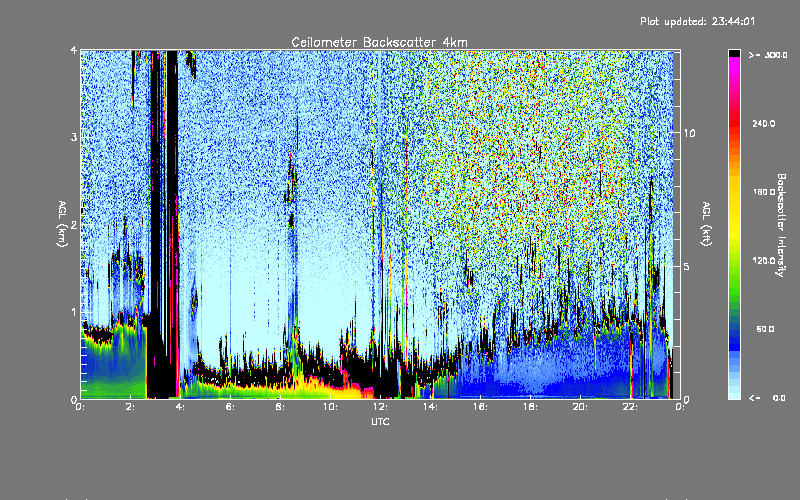Click the "4" km tick label
This screenshot has width=800, height=500.
(x=74, y=50)
